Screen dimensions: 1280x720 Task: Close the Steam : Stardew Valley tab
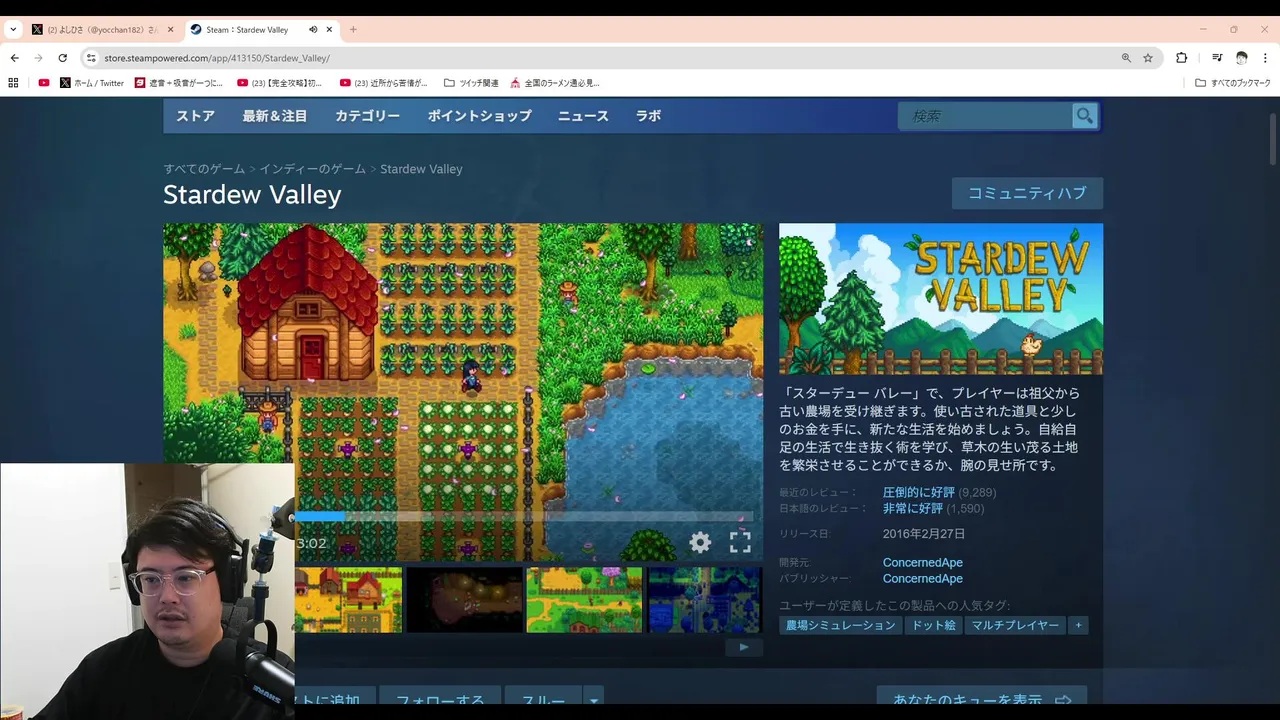(329, 30)
